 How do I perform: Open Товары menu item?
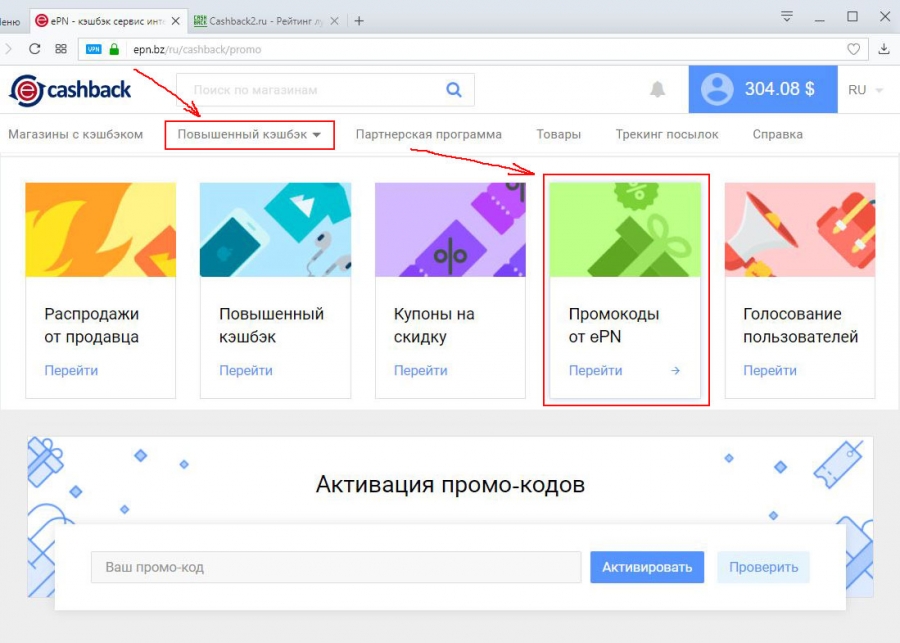tap(558, 134)
